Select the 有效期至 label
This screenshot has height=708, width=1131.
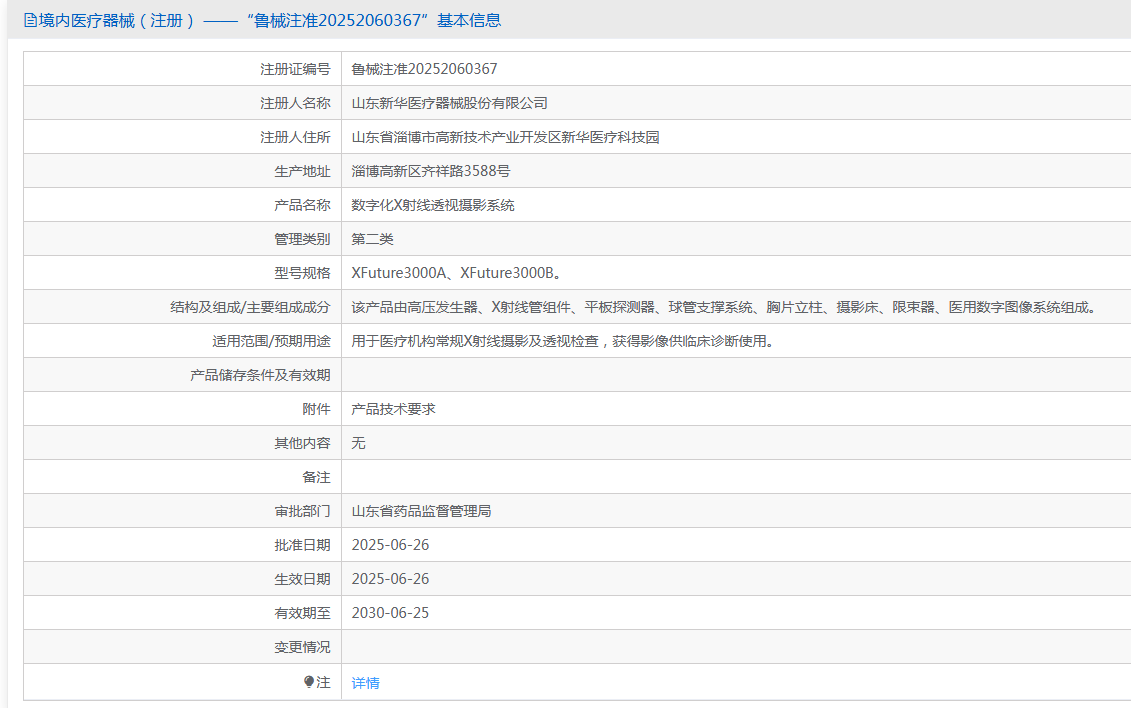tap(302, 612)
